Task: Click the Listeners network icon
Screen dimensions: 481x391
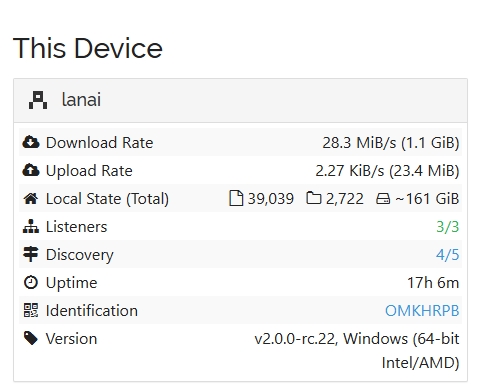Action: [31, 227]
